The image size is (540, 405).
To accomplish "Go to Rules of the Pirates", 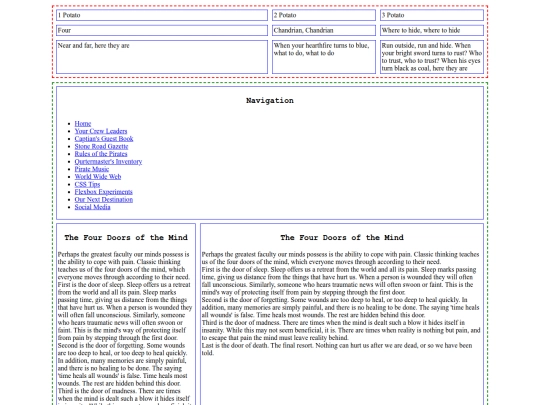I will coord(101,154).
